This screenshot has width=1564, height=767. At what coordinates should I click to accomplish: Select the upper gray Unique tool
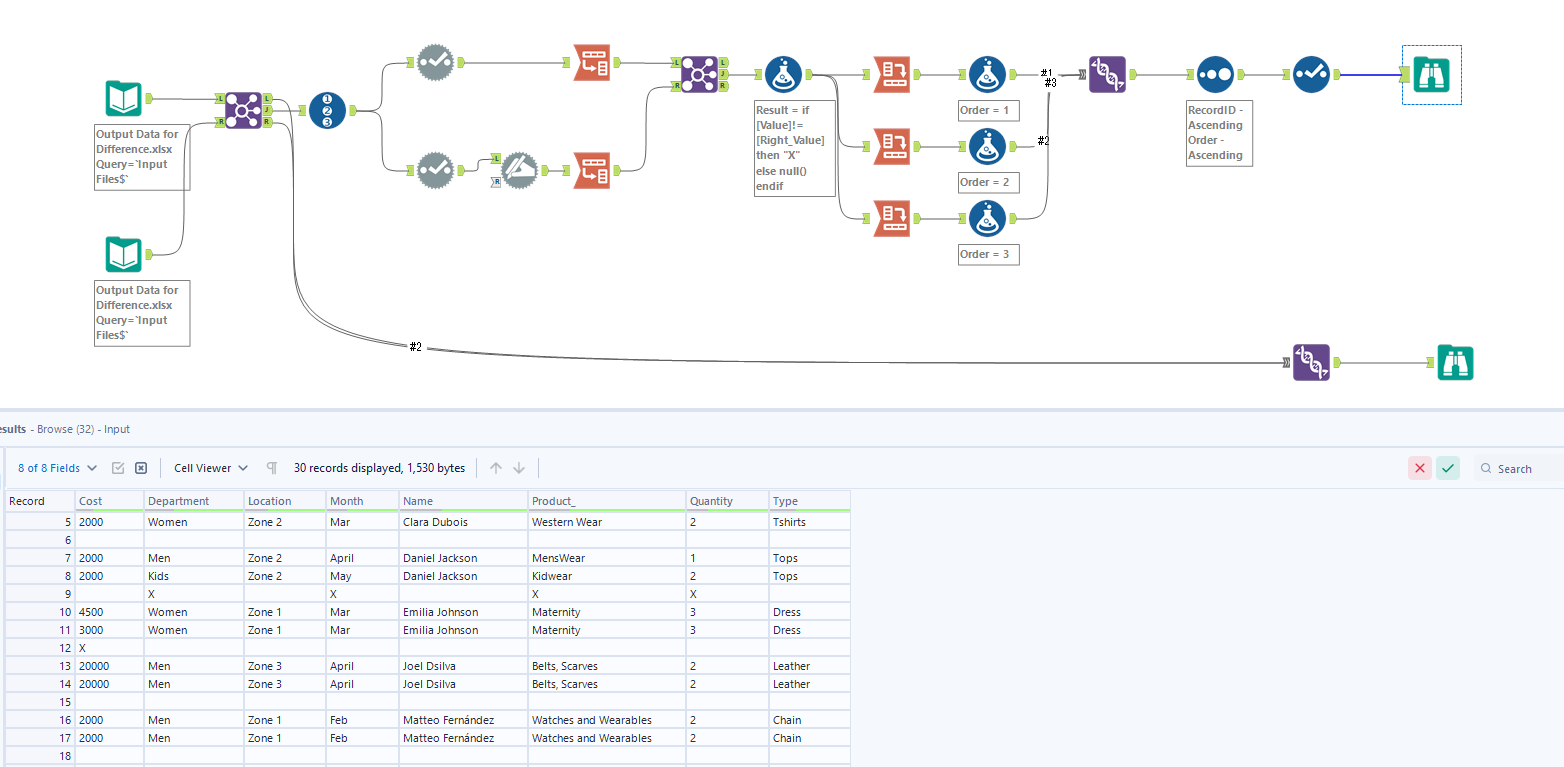tap(435, 62)
